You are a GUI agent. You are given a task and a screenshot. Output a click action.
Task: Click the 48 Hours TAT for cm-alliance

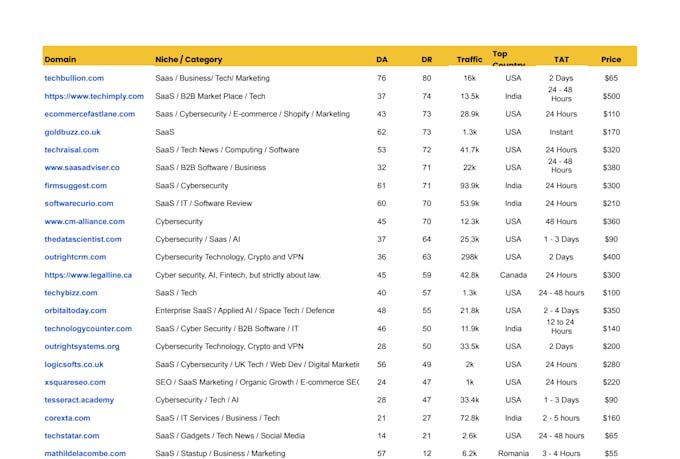(x=561, y=221)
